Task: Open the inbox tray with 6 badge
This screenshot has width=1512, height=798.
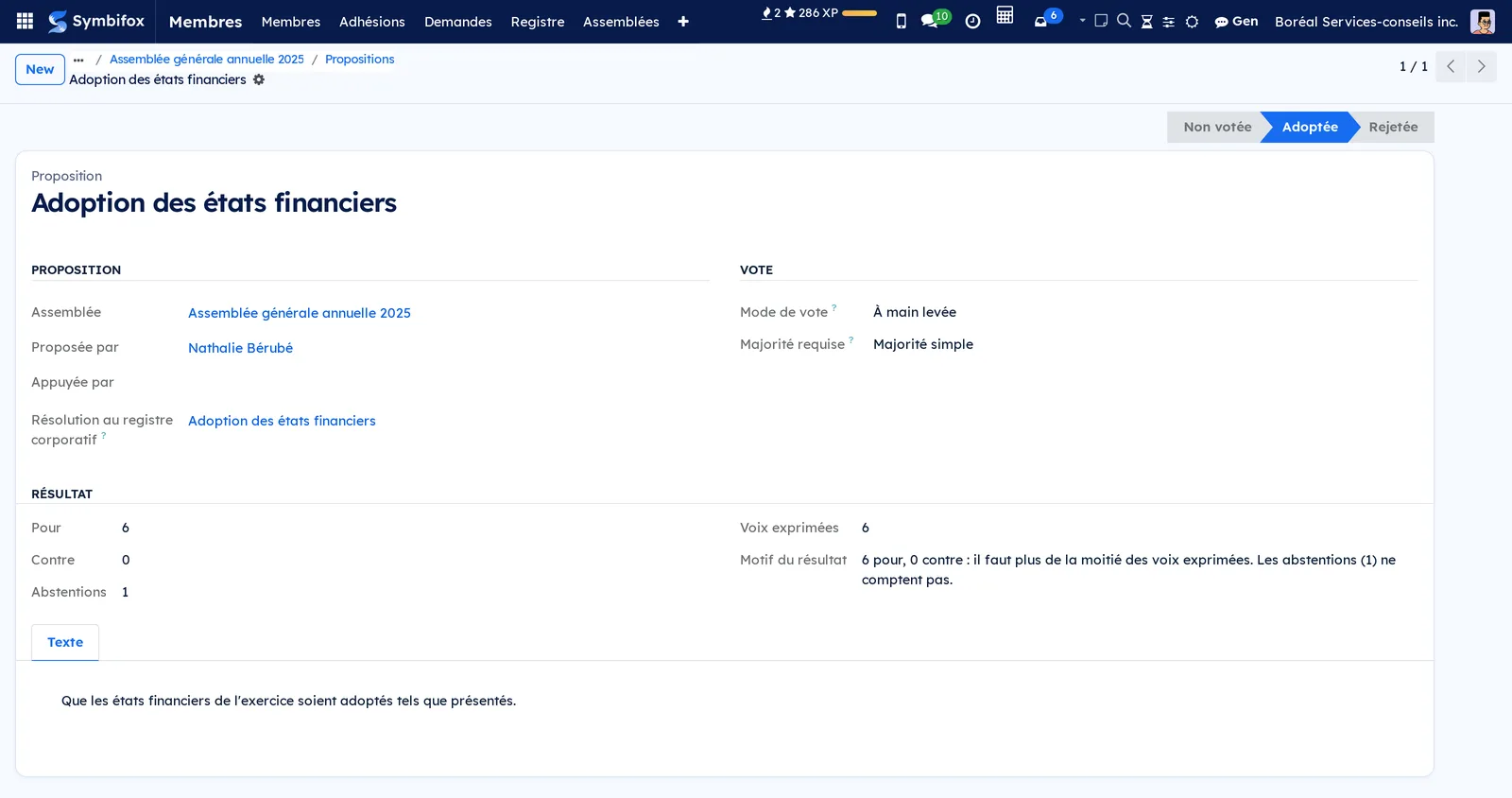Action: [1047, 19]
